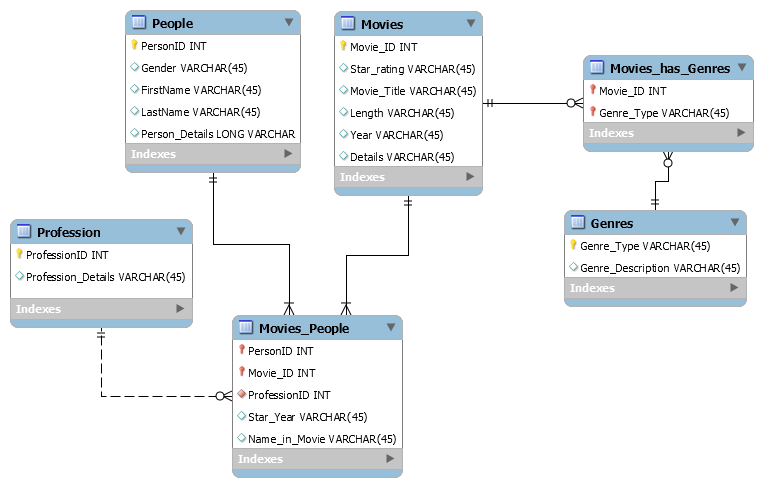Select the Movies_has_Genres table title
Screen dimensions: 763x487
pos(670,69)
